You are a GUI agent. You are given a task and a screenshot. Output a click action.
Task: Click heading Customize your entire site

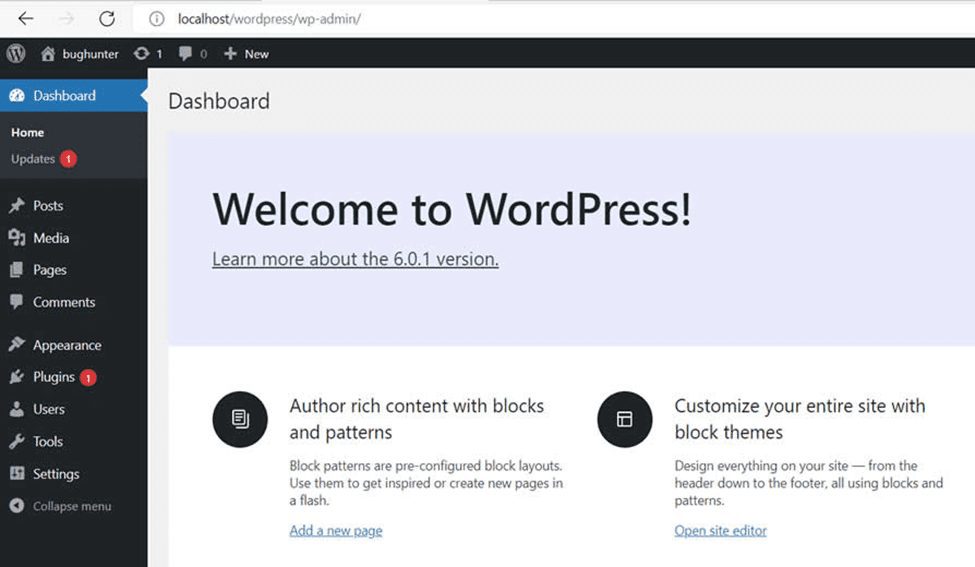coord(800,419)
